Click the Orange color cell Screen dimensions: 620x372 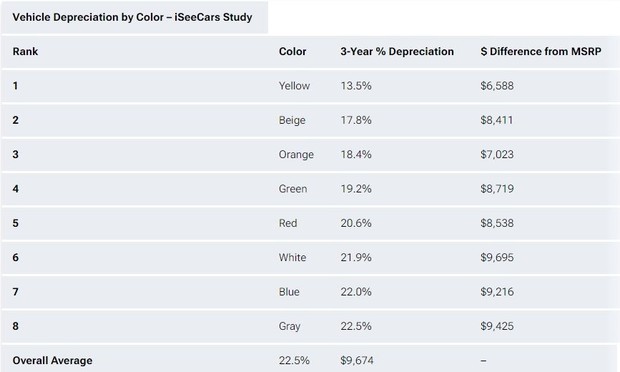point(296,155)
